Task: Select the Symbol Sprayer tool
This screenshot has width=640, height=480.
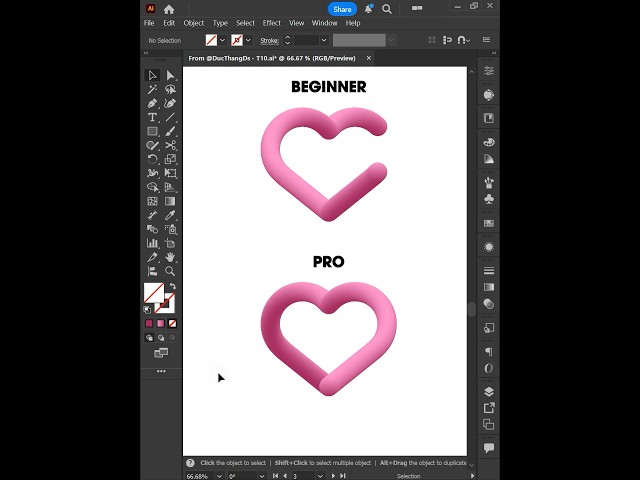Action: [170, 229]
